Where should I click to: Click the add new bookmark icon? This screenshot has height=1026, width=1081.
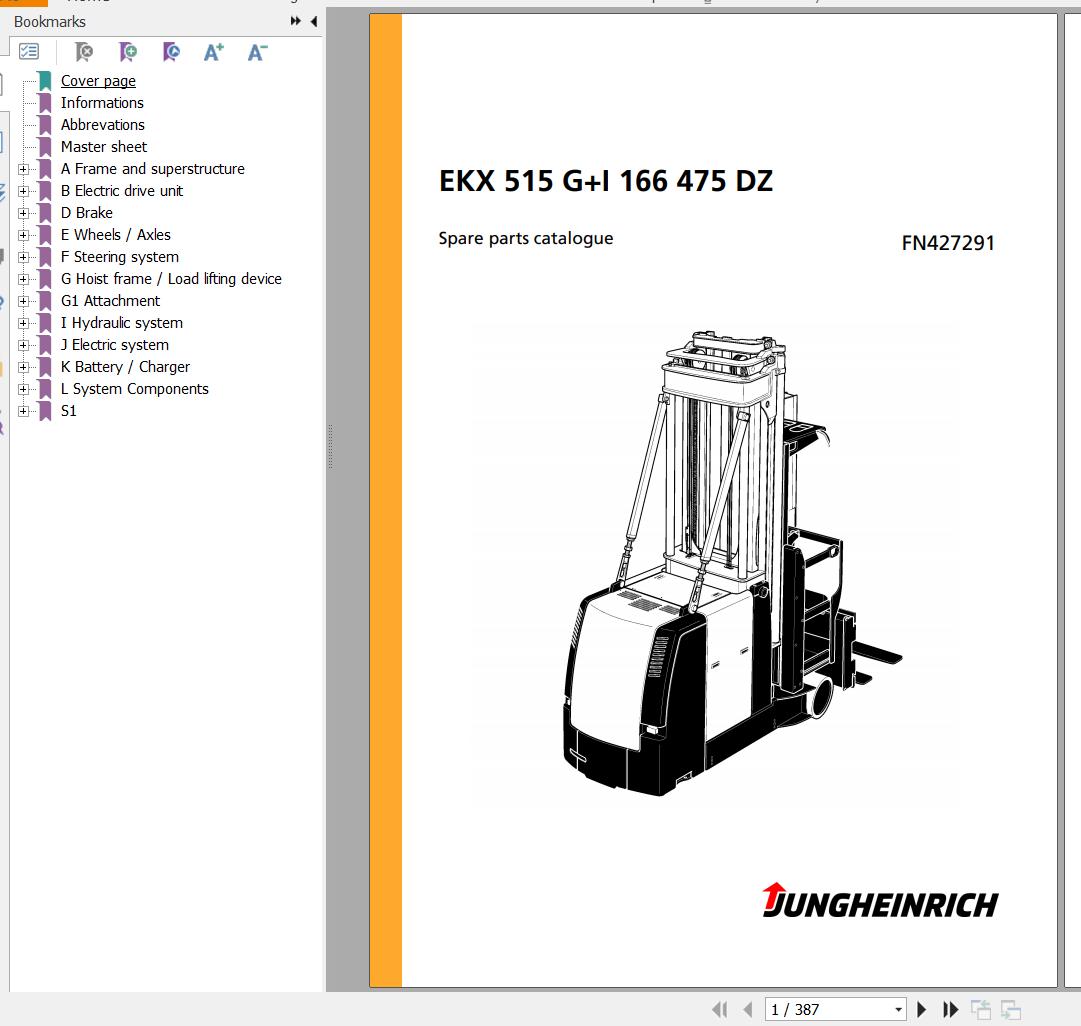coord(128,52)
